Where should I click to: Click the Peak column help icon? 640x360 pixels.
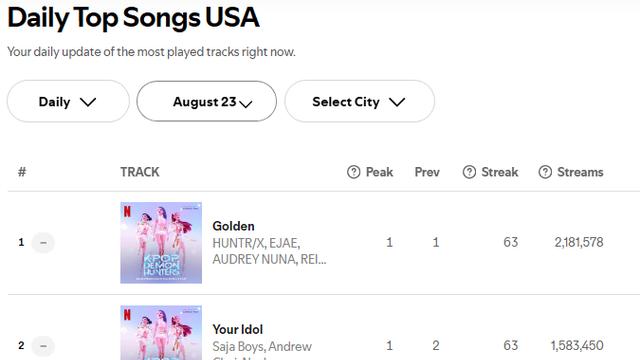(x=353, y=172)
